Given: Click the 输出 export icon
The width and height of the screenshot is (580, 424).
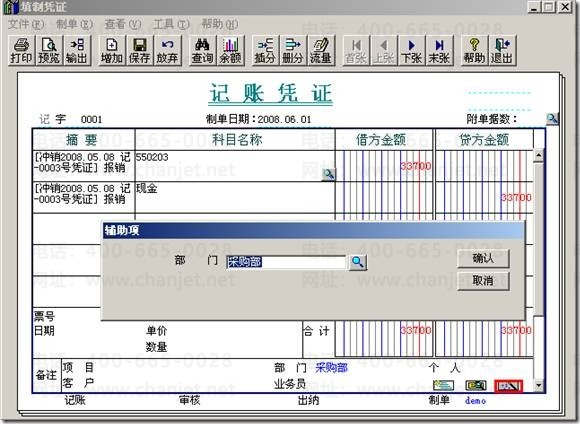Looking at the screenshot, I should tap(77, 51).
